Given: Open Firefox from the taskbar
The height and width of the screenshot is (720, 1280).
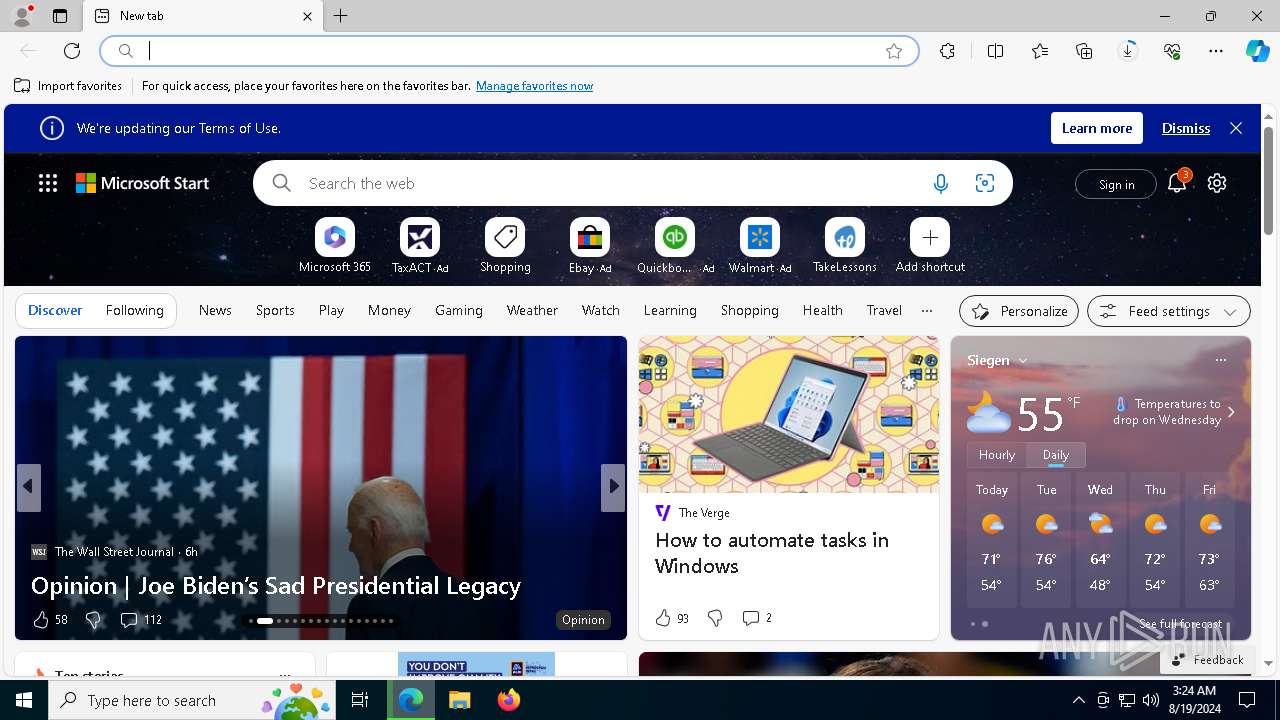Looking at the screenshot, I should pyautogui.click(x=509, y=700).
